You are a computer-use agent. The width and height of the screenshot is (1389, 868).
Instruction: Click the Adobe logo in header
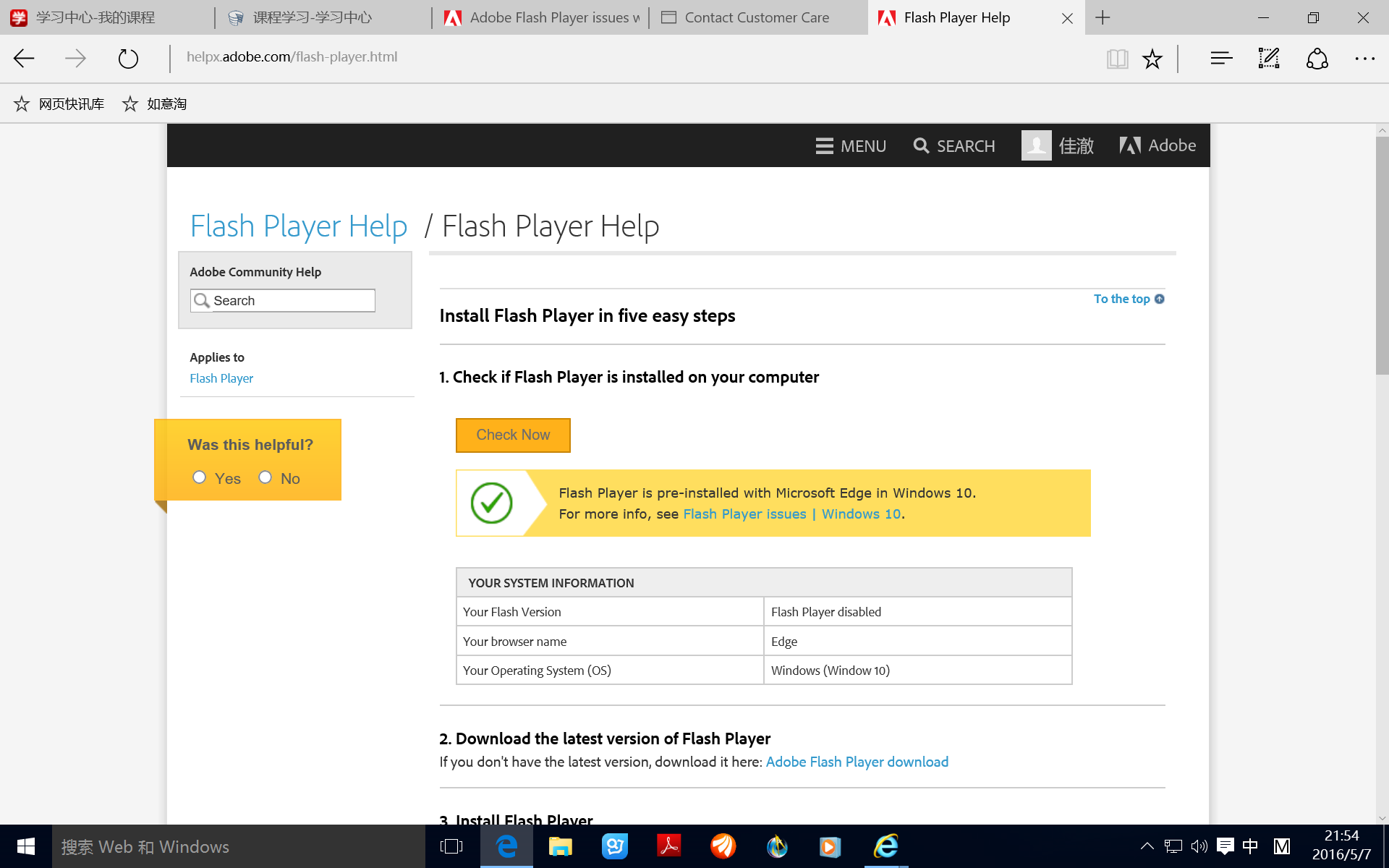pos(1157,145)
